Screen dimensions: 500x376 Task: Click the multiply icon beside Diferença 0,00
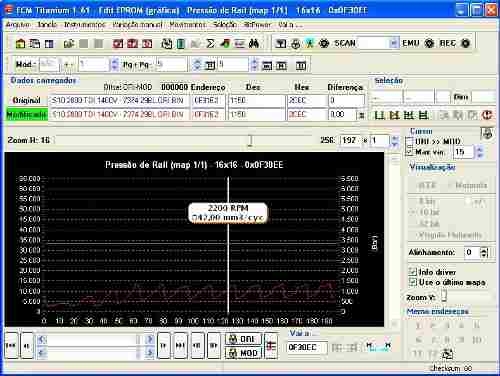361,115
